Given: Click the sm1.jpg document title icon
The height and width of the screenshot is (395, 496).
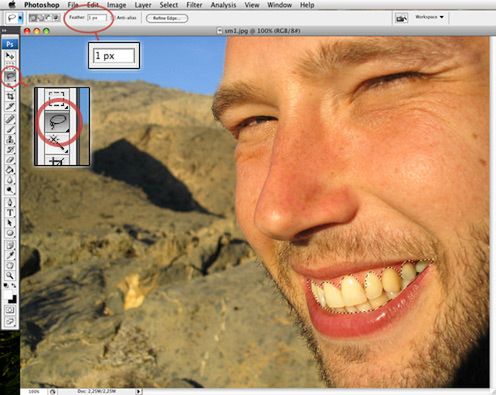Looking at the screenshot, I should [x=219, y=31].
